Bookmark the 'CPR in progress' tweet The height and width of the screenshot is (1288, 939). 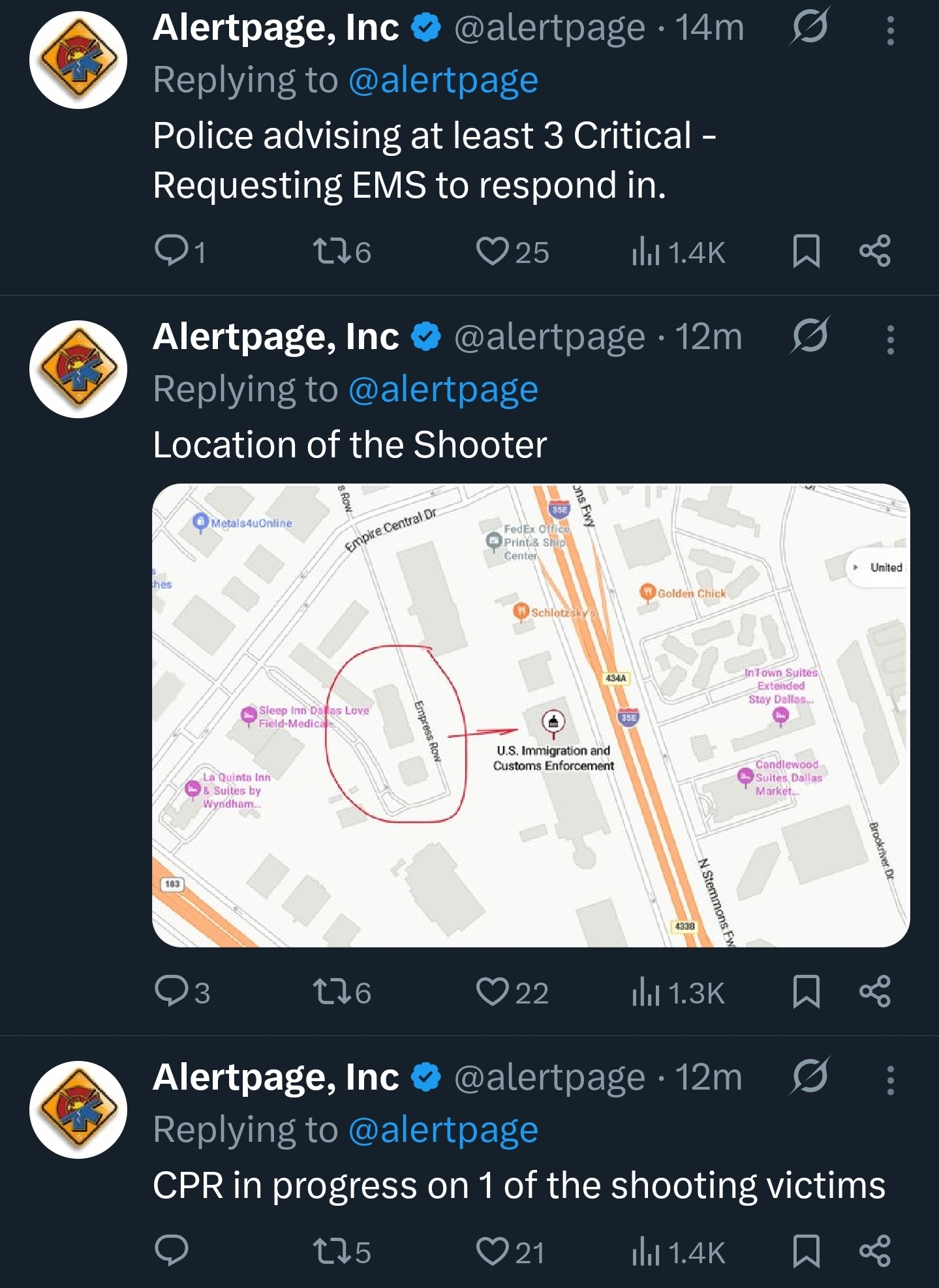pos(806,1251)
